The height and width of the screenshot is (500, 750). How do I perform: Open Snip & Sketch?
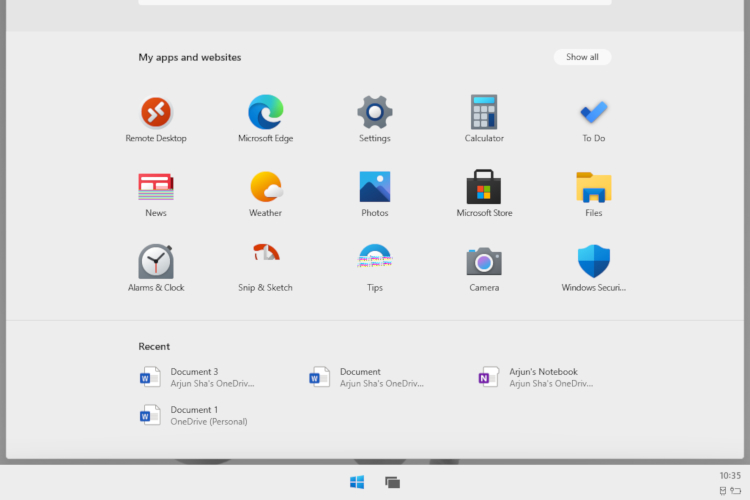(x=265, y=269)
